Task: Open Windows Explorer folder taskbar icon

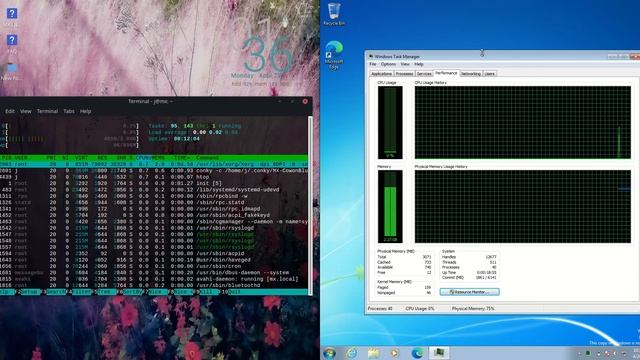Action: click(373, 353)
